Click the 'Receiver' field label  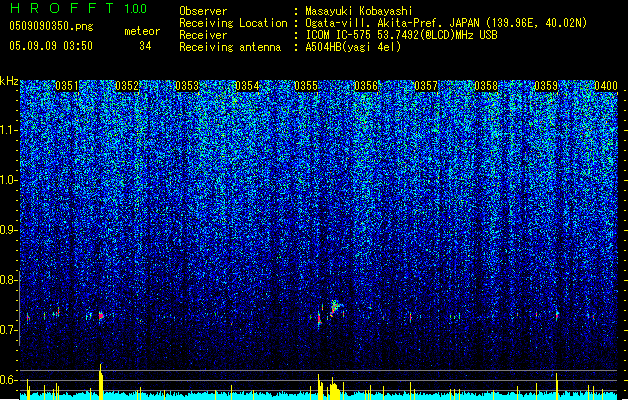(203, 35)
